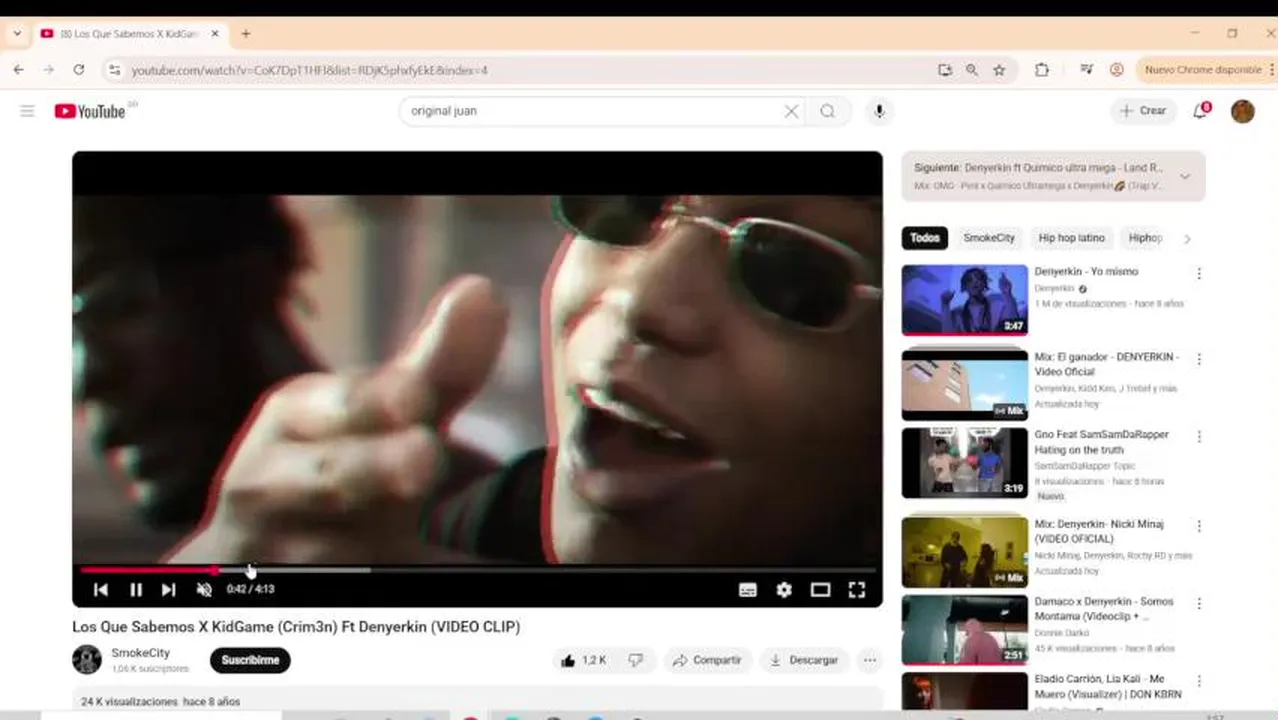Click the Crear button
This screenshot has height=720, width=1278.
pos(1143,111)
